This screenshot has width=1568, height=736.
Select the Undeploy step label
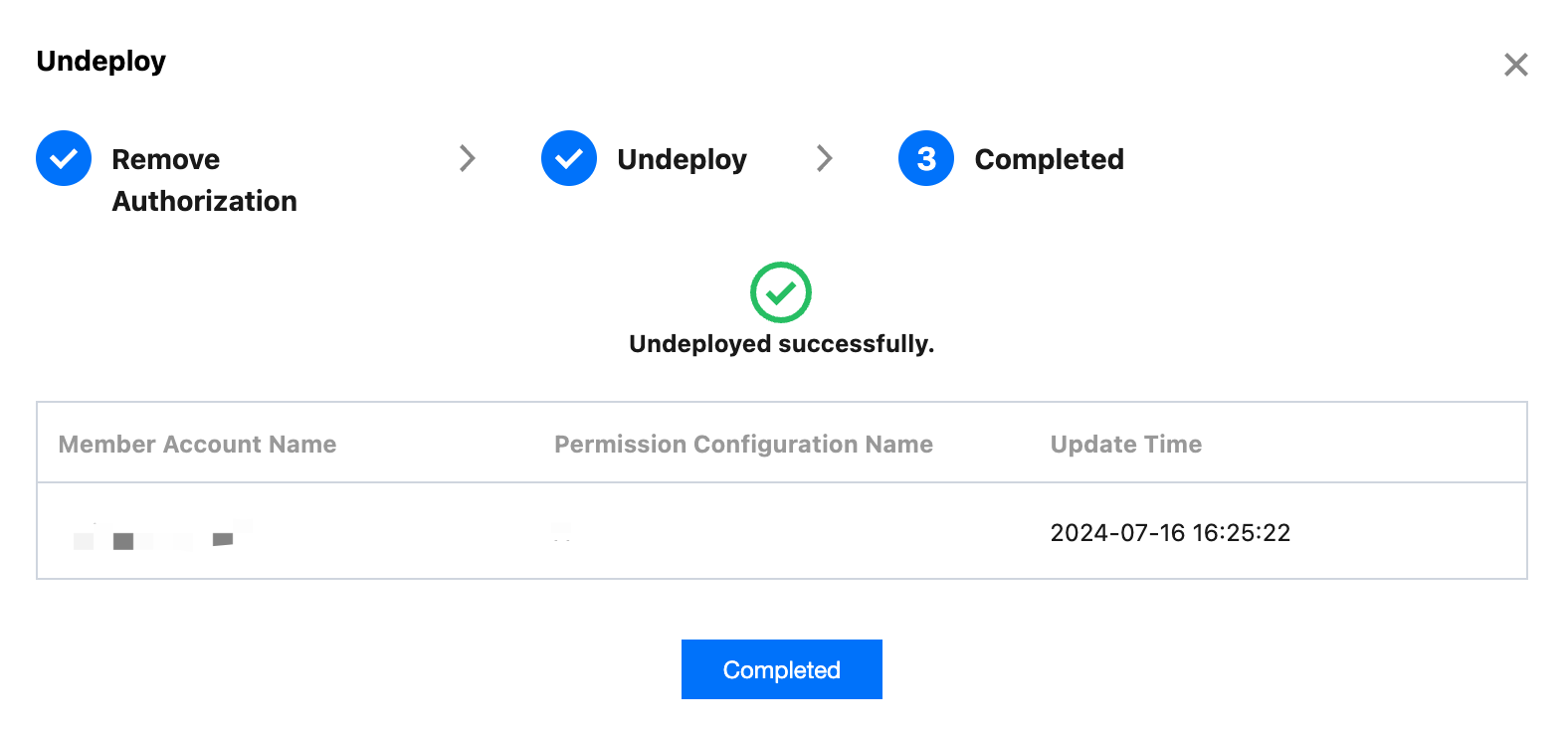tap(682, 159)
